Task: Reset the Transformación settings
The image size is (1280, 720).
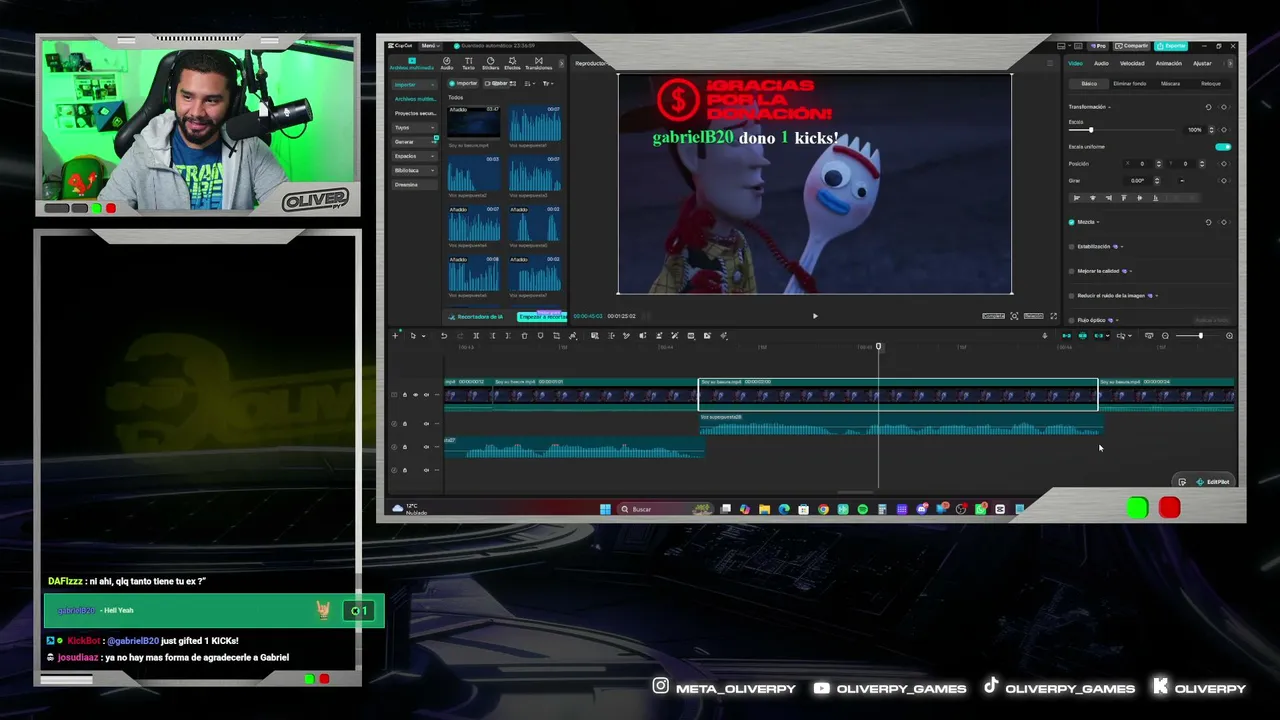Action: click(x=1208, y=107)
